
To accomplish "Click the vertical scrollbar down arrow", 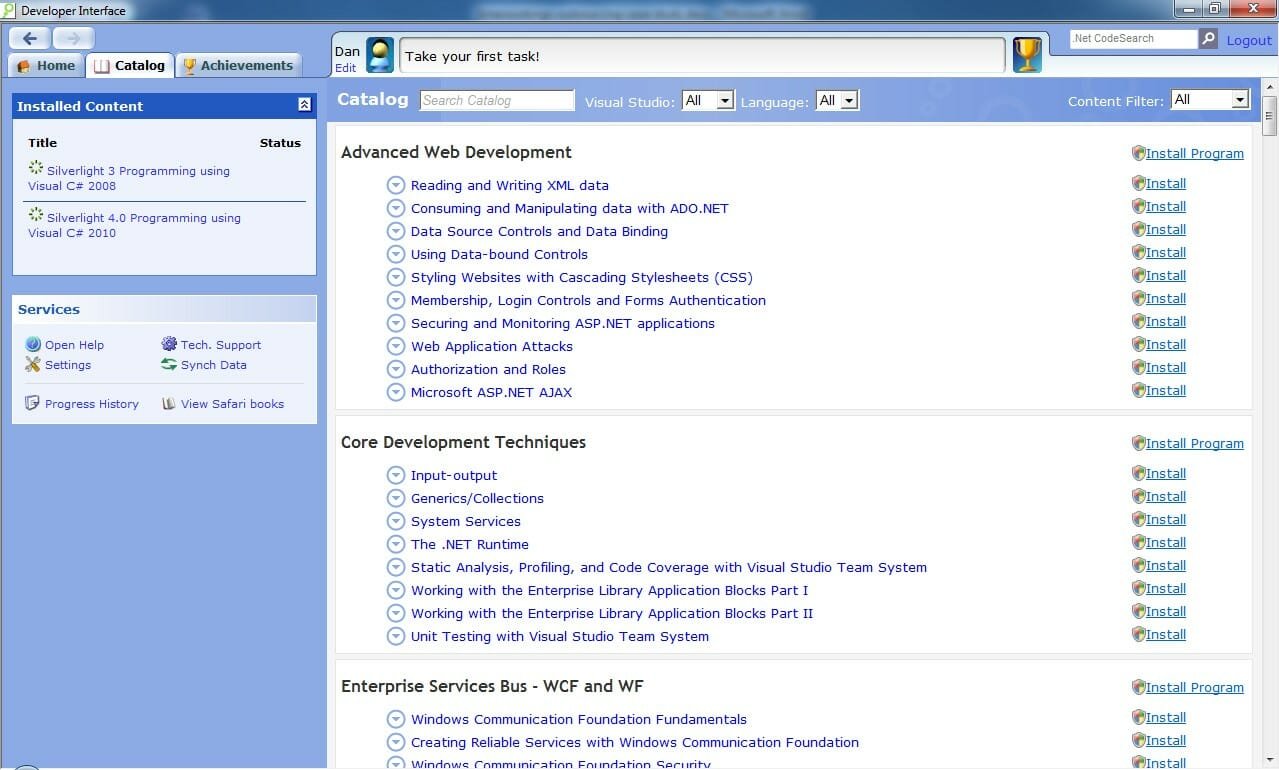I will (1270, 763).
